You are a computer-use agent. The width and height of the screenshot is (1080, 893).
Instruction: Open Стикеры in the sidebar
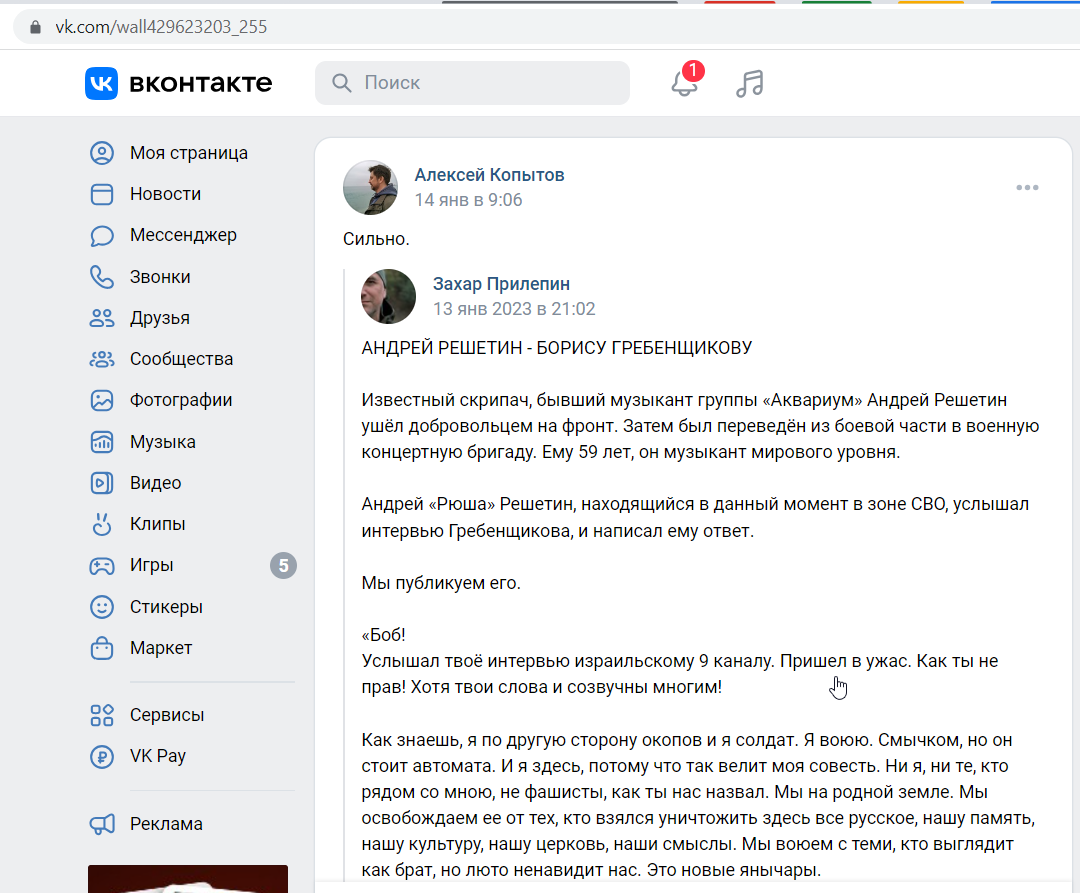pyautogui.click(x=166, y=607)
